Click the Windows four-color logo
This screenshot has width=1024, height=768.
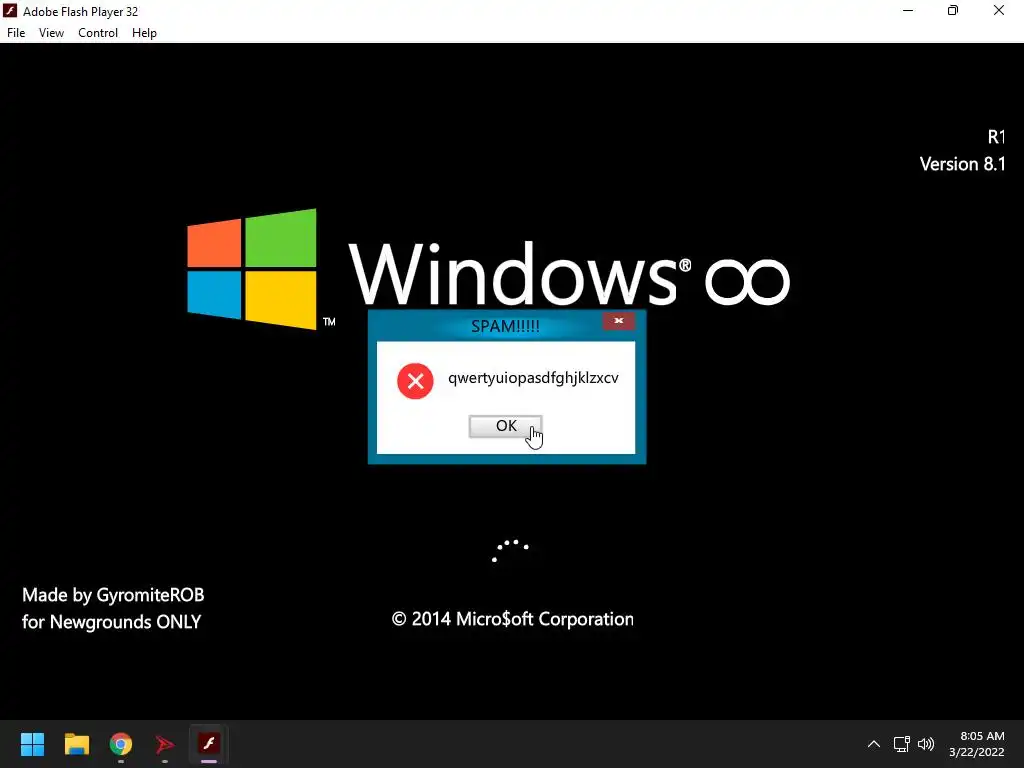tap(252, 269)
